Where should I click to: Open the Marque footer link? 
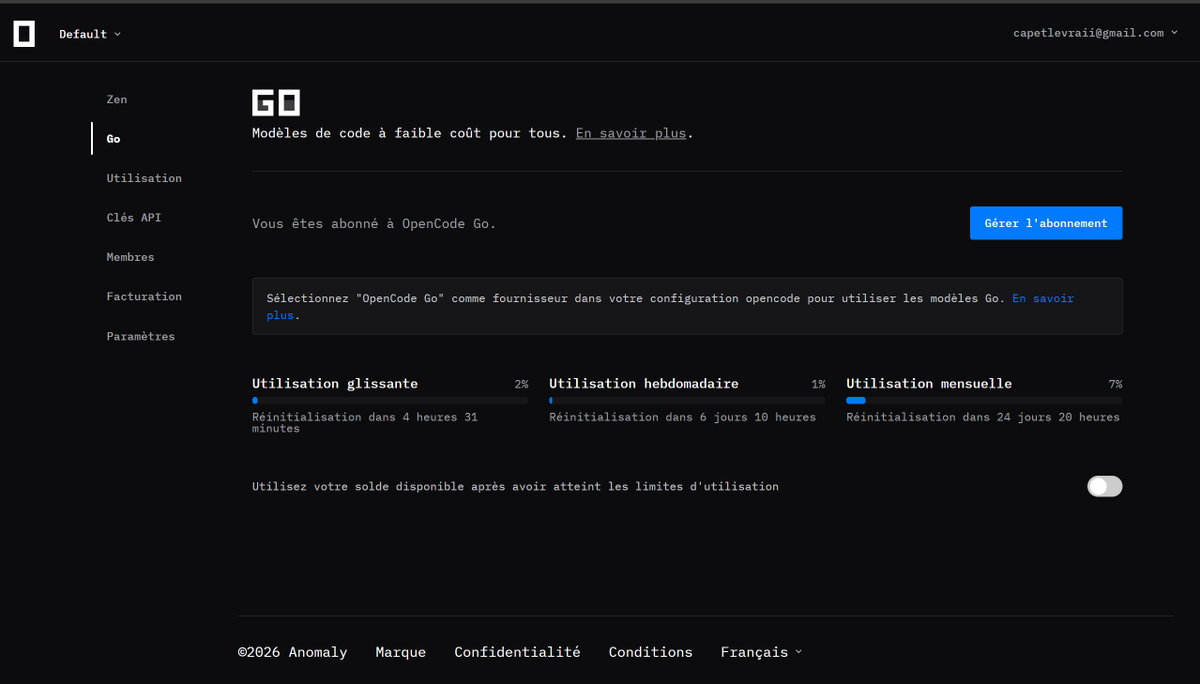401,652
